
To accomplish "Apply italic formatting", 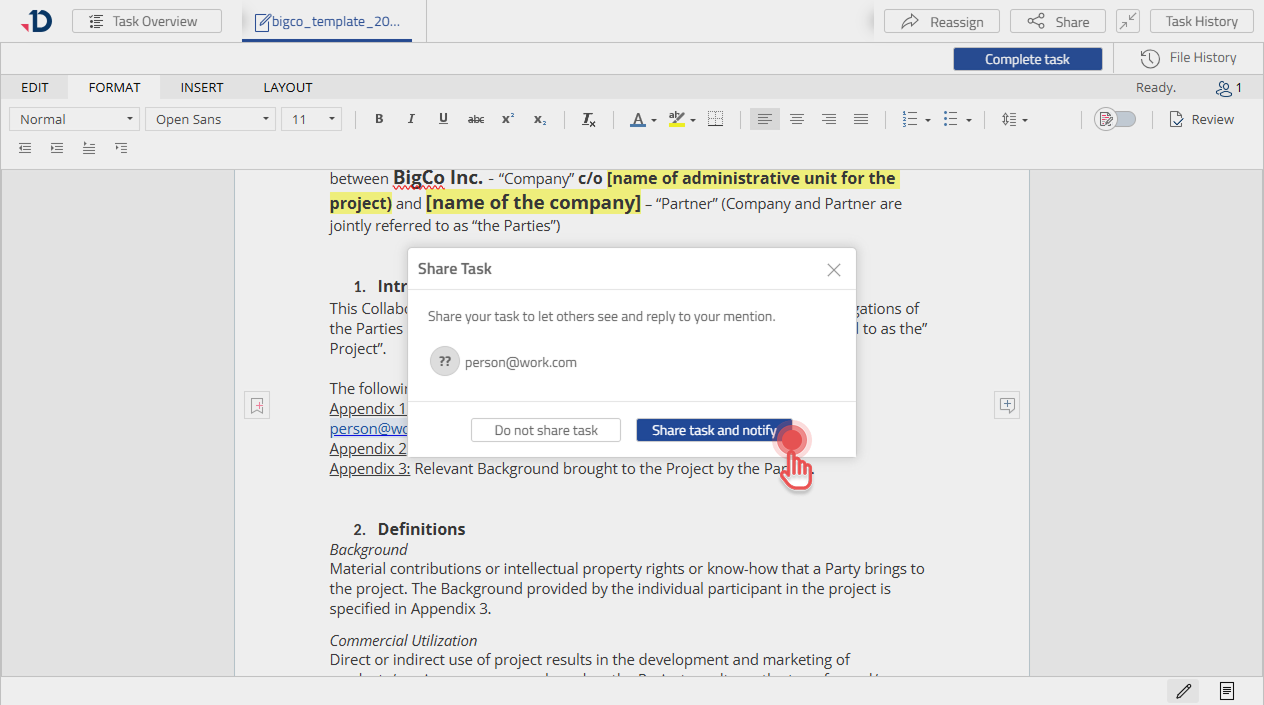I will [x=411, y=119].
